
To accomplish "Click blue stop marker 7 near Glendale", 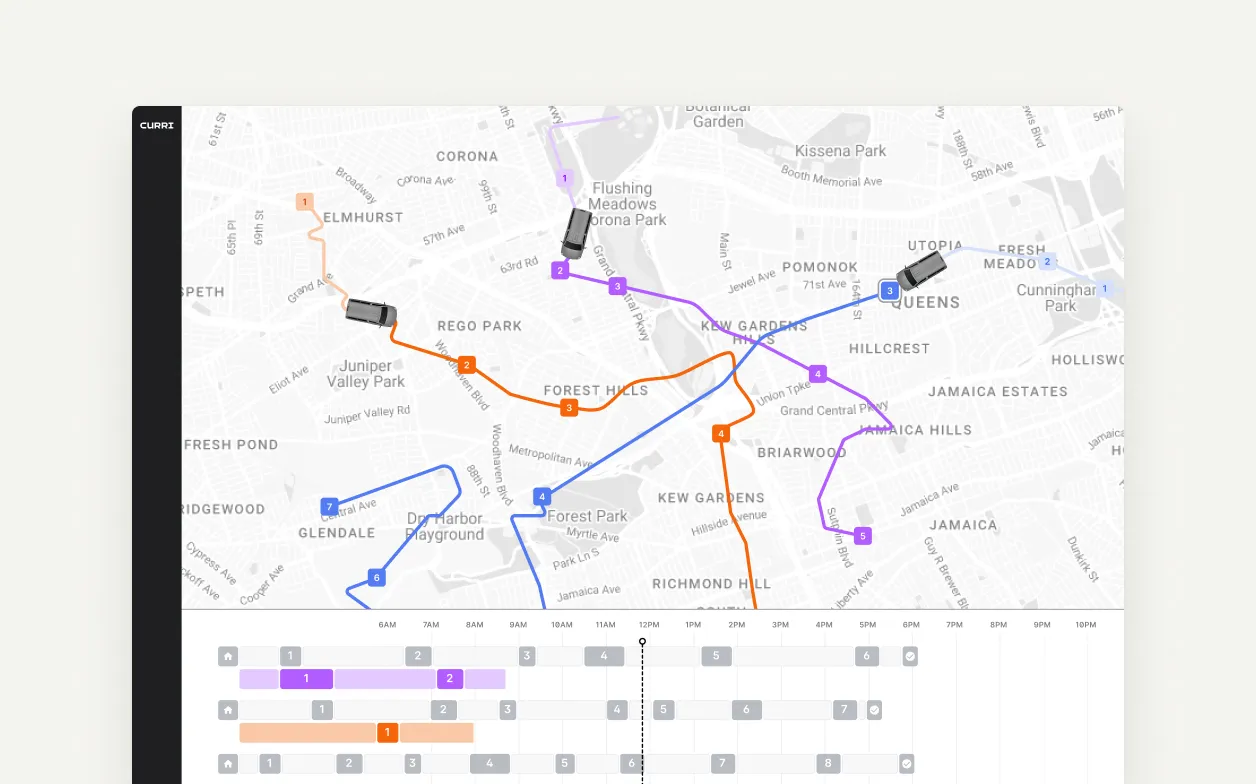I will 329,507.
